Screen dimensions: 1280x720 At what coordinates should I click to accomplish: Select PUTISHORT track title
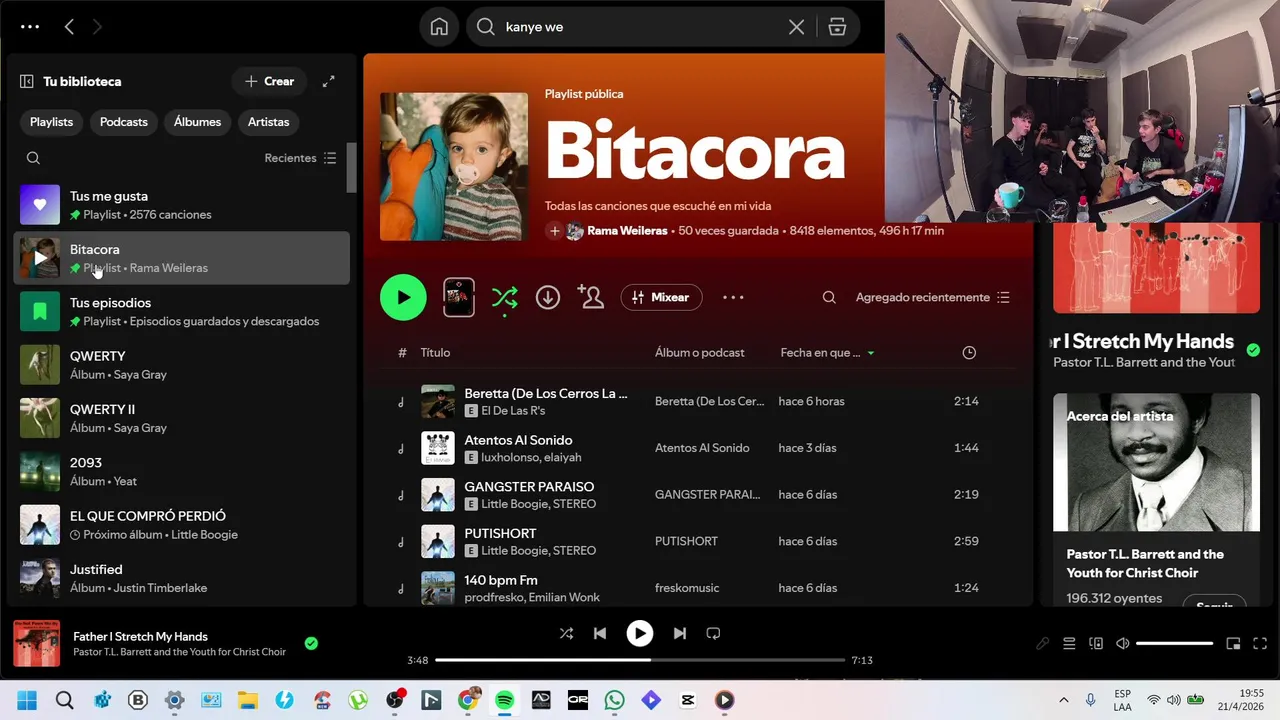click(500, 534)
